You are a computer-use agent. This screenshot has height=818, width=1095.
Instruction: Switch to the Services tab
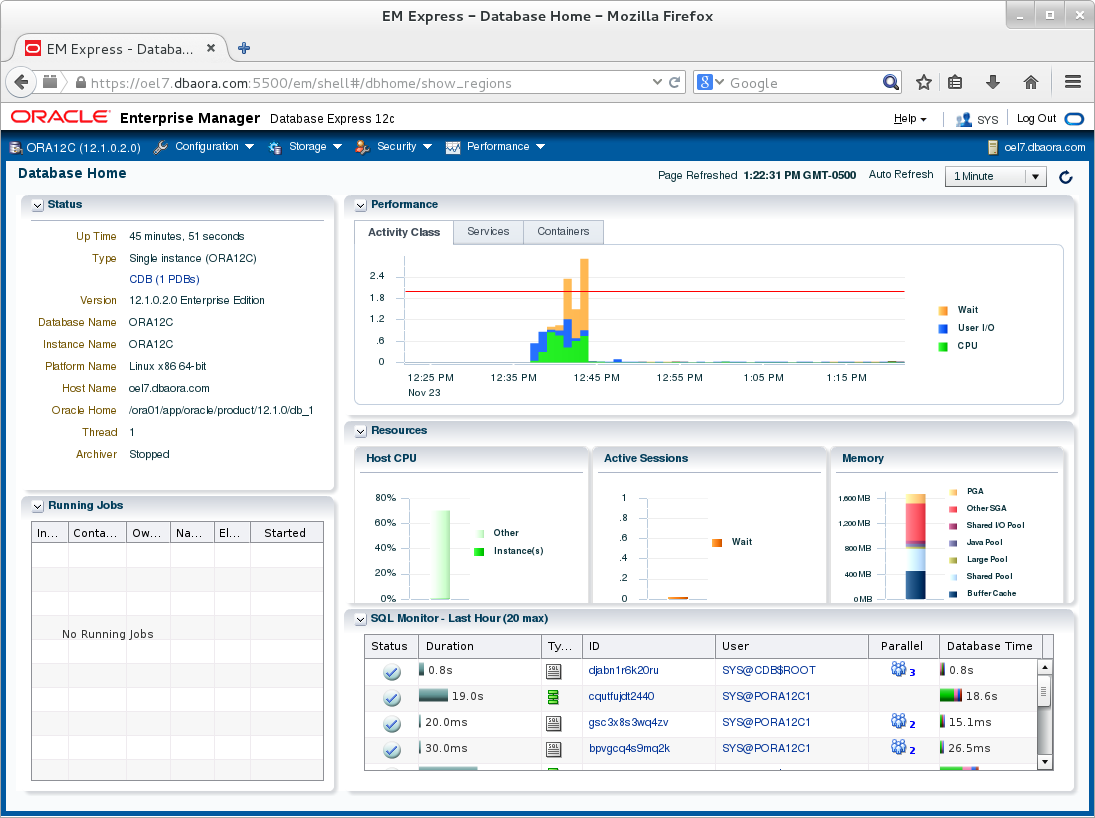pos(488,231)
